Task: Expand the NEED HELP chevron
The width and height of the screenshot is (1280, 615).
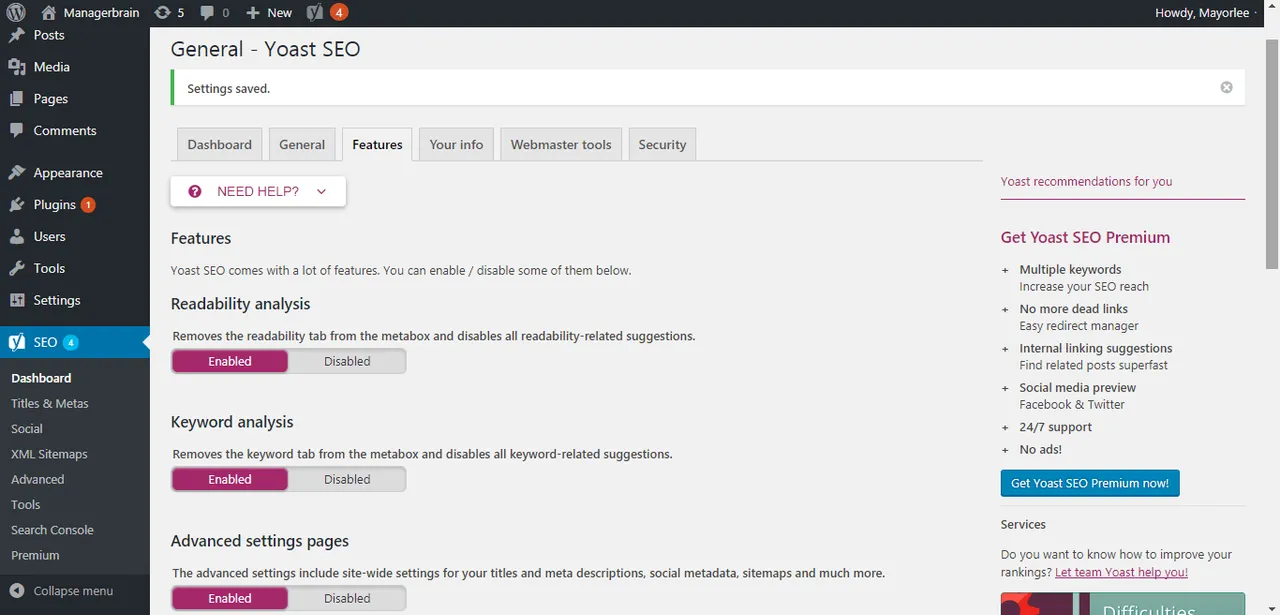Action: click(x=321, y=192)
